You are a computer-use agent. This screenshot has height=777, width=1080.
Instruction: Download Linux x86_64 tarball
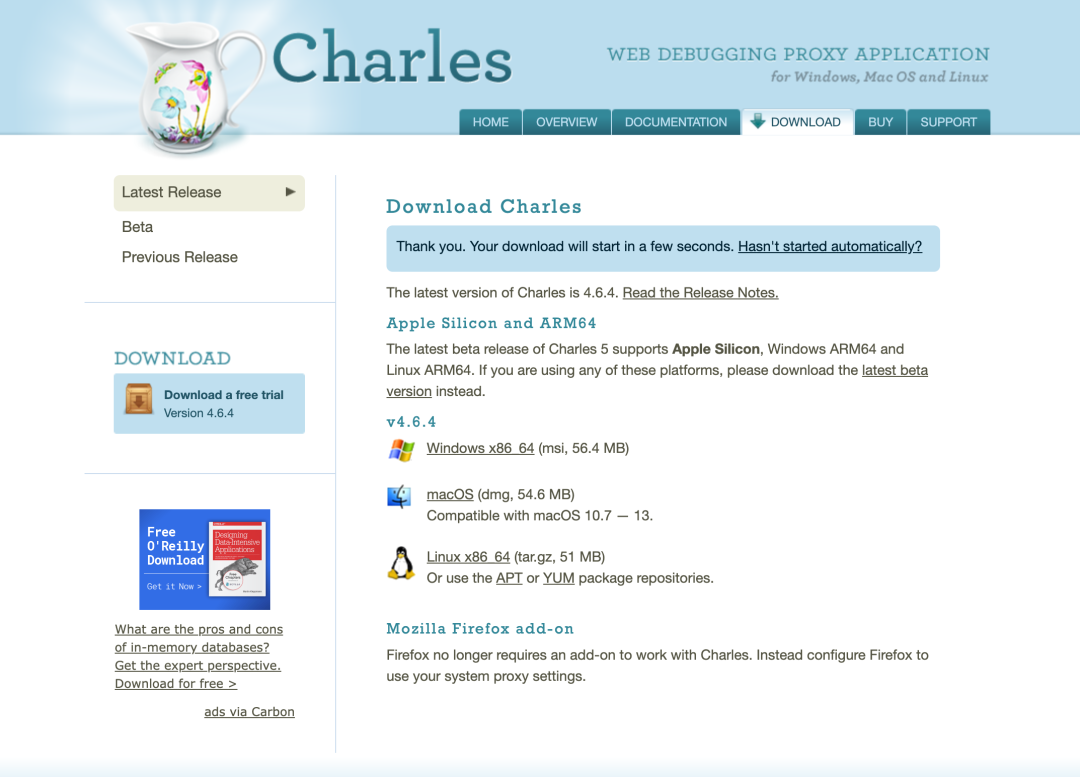(468, 557)
